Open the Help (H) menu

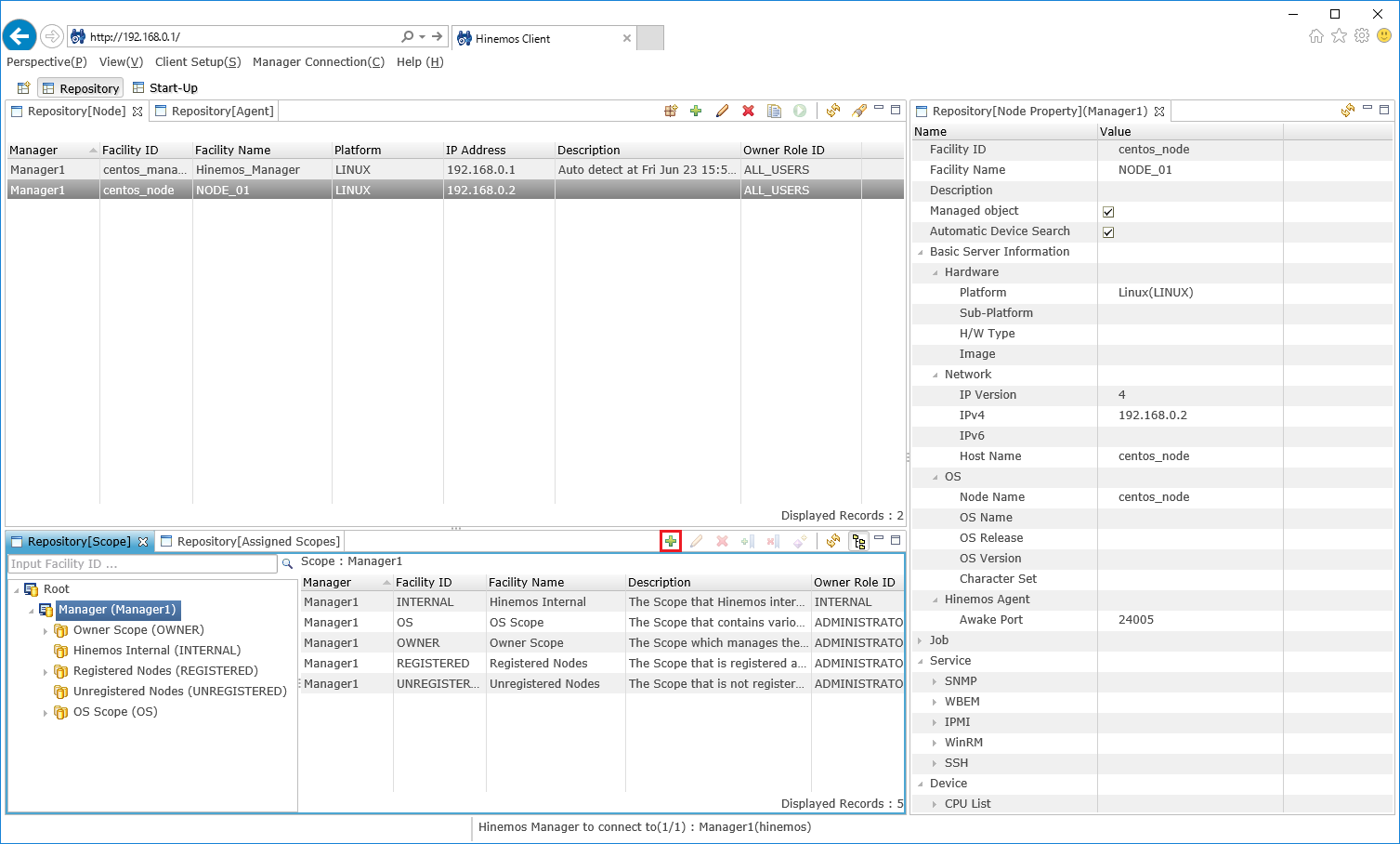420,62
